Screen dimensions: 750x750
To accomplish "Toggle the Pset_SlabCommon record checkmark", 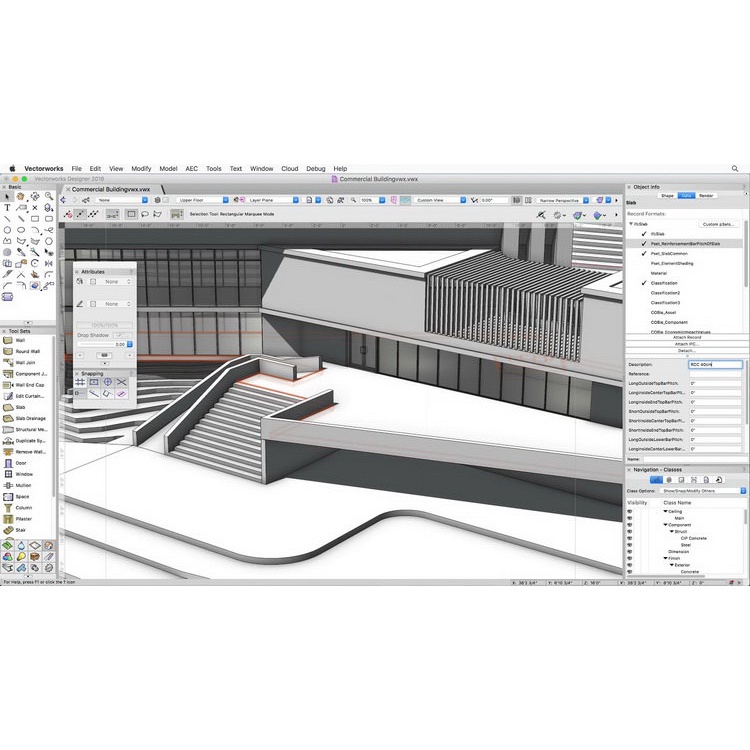I will pos(643,254).
